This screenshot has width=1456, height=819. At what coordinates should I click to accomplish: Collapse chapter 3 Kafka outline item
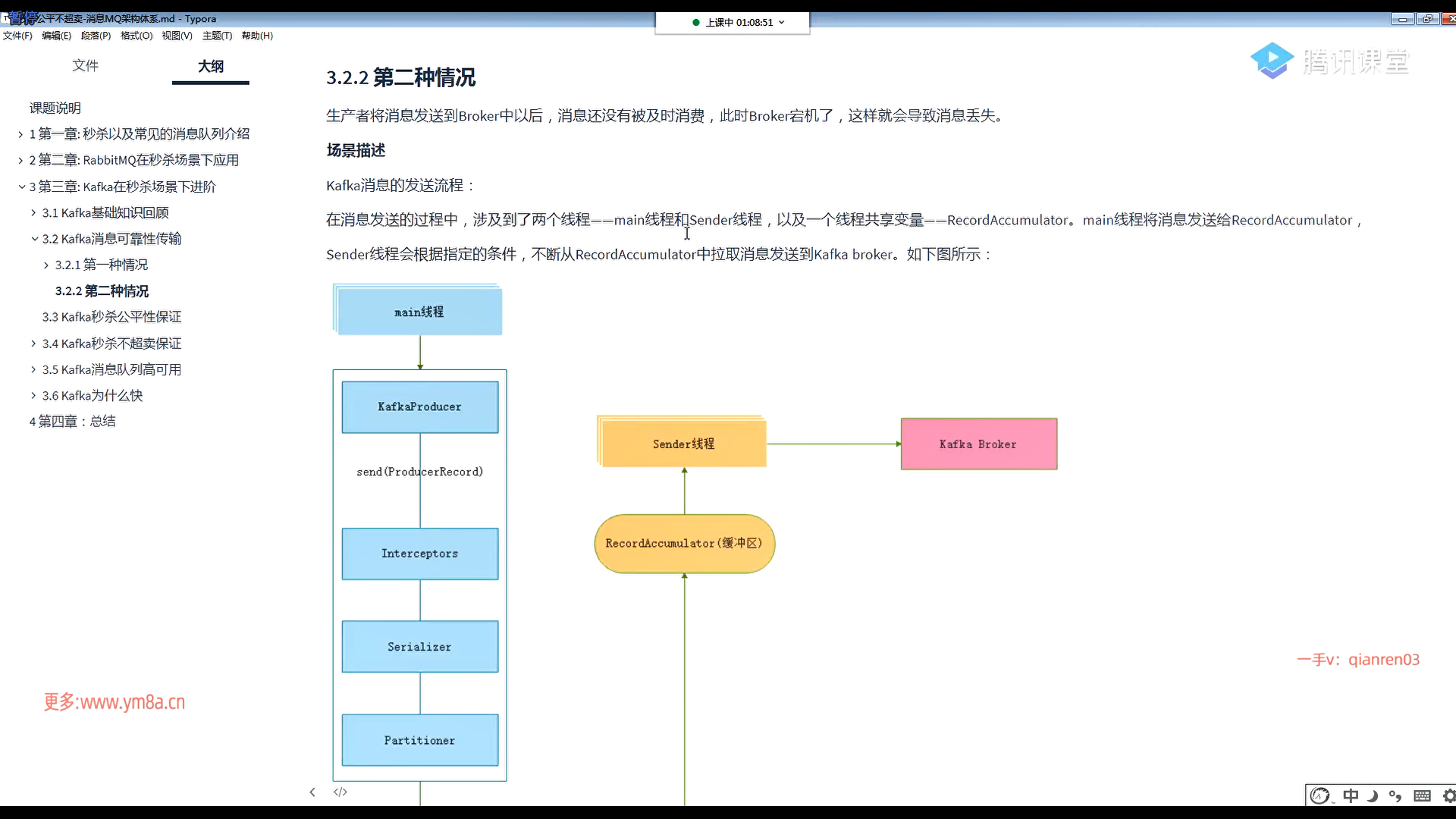(x=22, y=187)
